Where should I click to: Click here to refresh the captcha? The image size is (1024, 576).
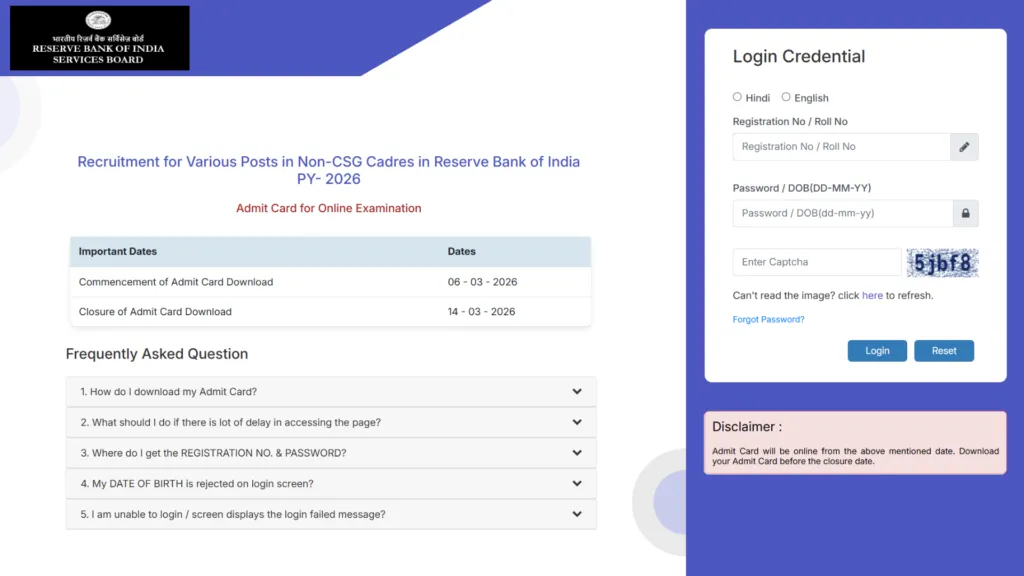tap(871, 295)
